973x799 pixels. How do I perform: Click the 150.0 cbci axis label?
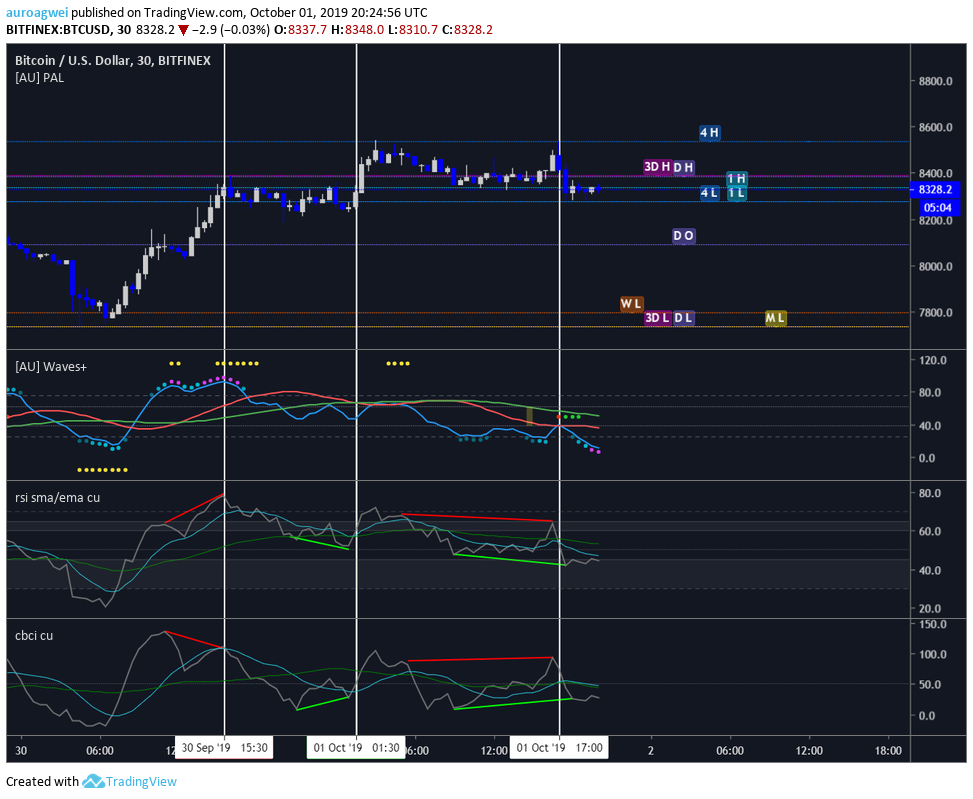click(933, 624)
